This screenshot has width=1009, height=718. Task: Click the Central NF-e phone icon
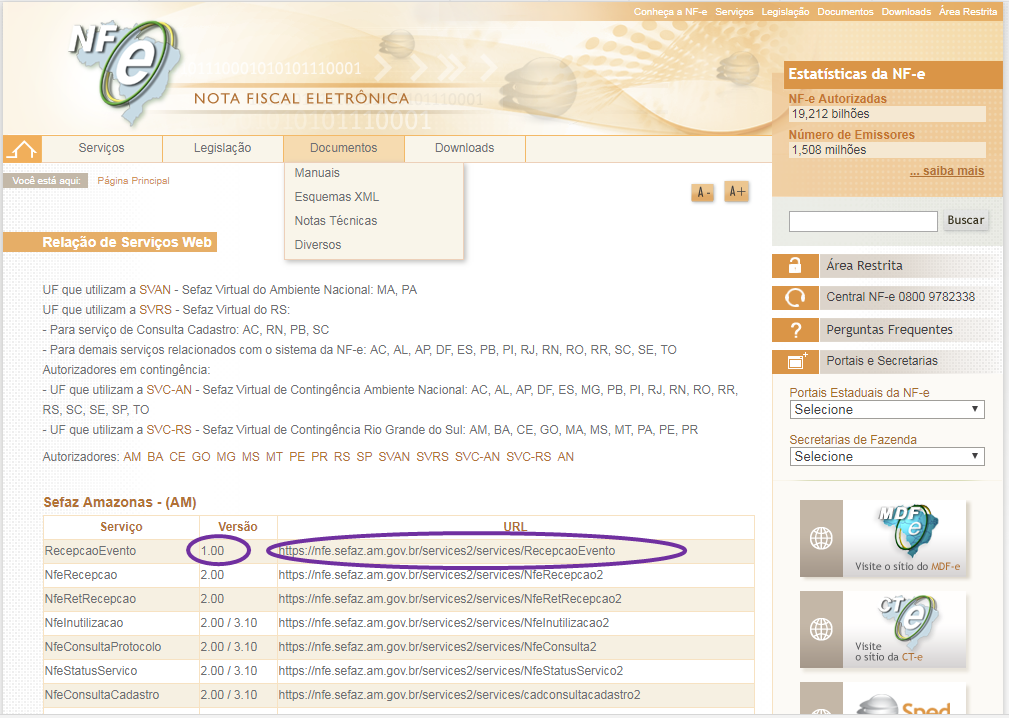tap(795, 297)
